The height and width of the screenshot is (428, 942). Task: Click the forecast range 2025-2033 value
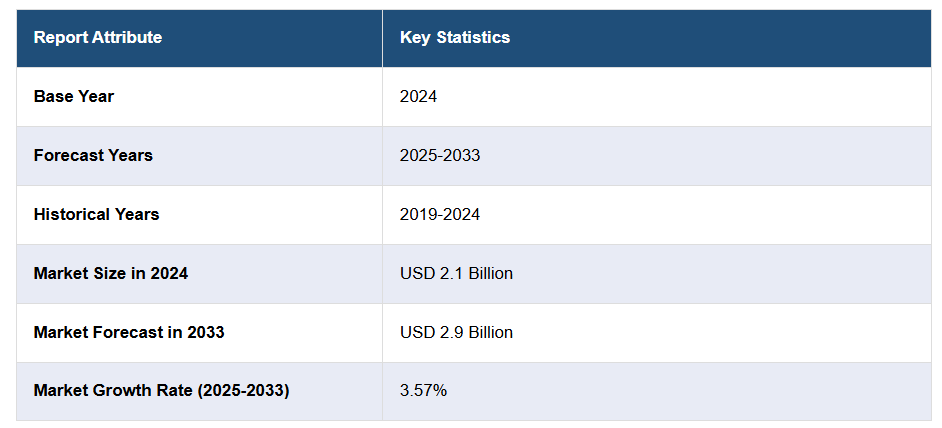tap(440, 156)
